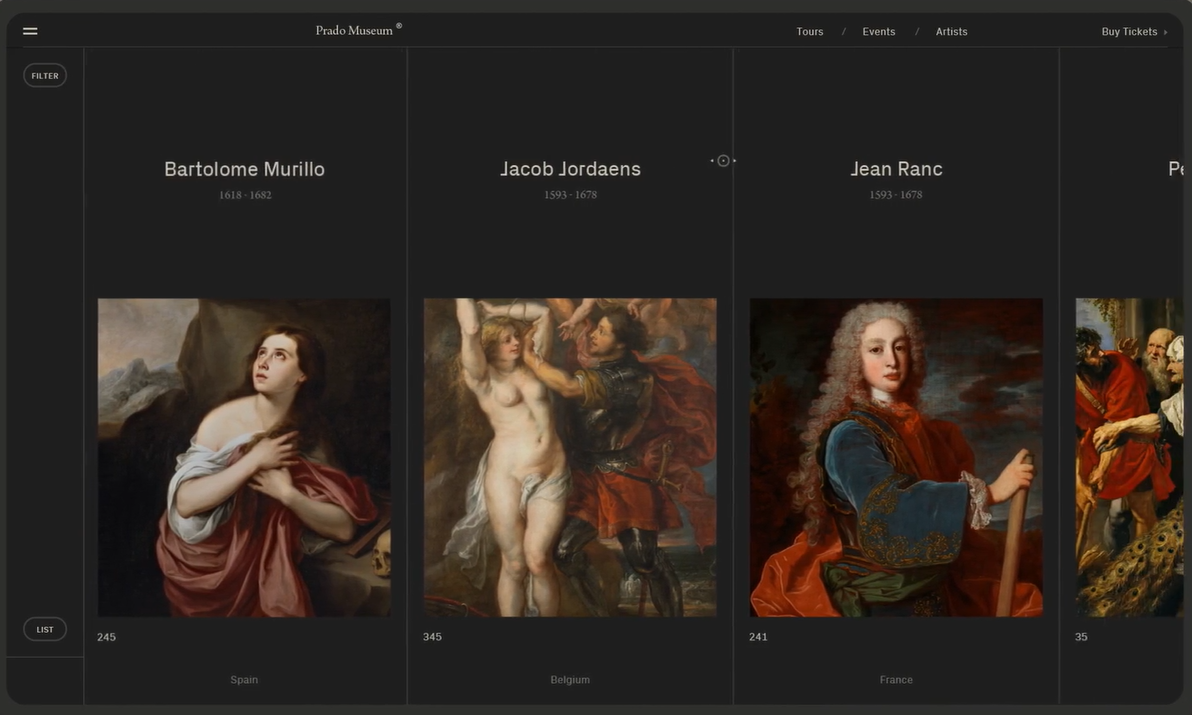Click the Buy Tickets link
Viewport: 1192px width, 715px height.
[x=1129, y=32]
